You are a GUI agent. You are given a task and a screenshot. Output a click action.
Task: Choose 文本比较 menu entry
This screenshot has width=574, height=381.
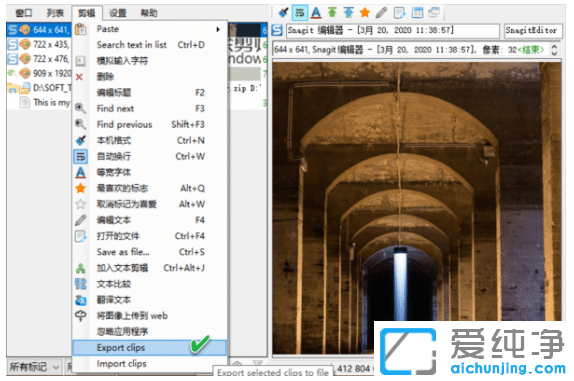pyautogui.click(x=150, y=284)
